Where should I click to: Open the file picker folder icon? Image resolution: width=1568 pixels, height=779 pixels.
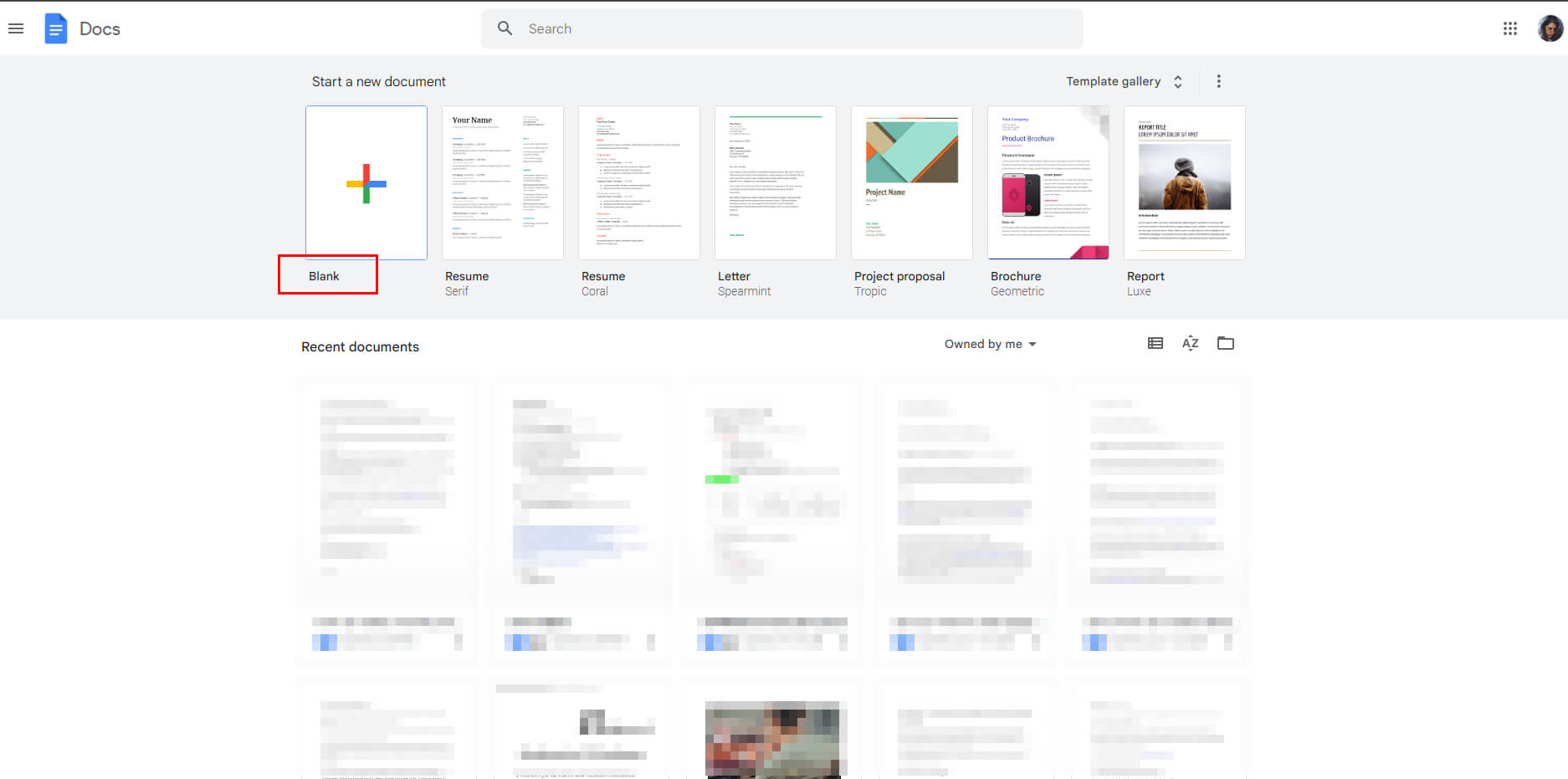coord(1226,343)
